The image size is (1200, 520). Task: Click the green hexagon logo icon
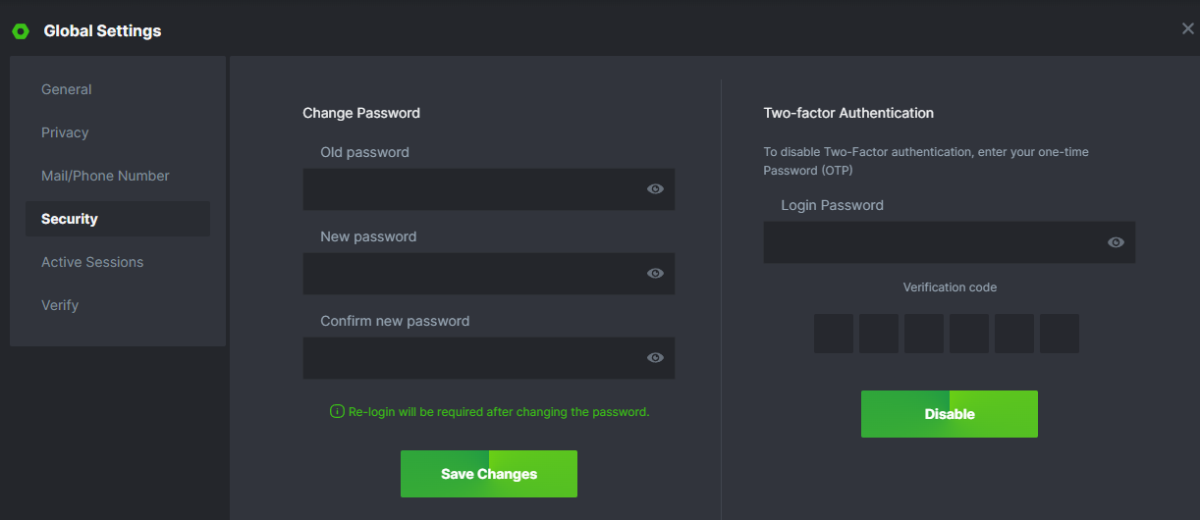20,31
